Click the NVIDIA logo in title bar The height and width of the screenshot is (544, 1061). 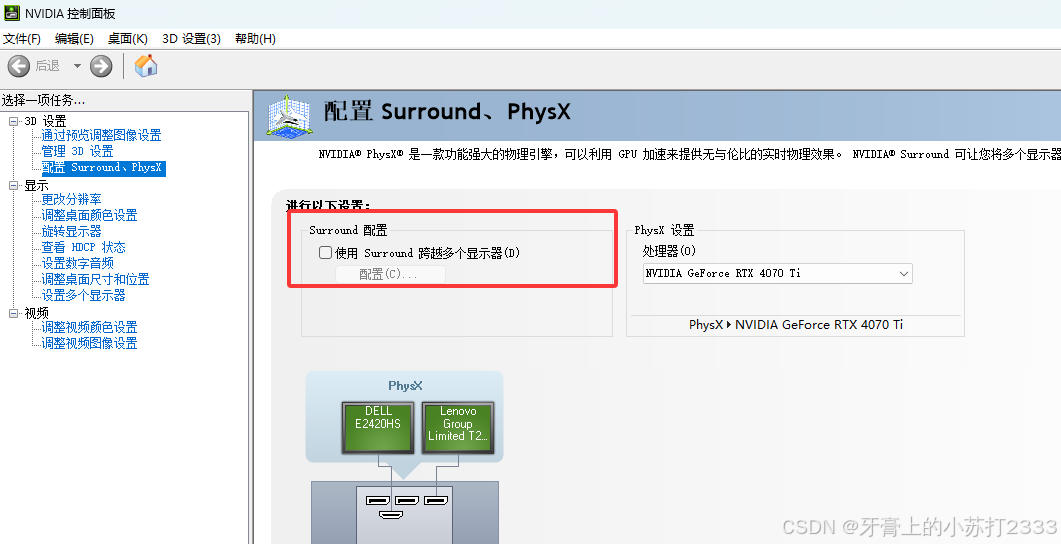click(12, 13)
